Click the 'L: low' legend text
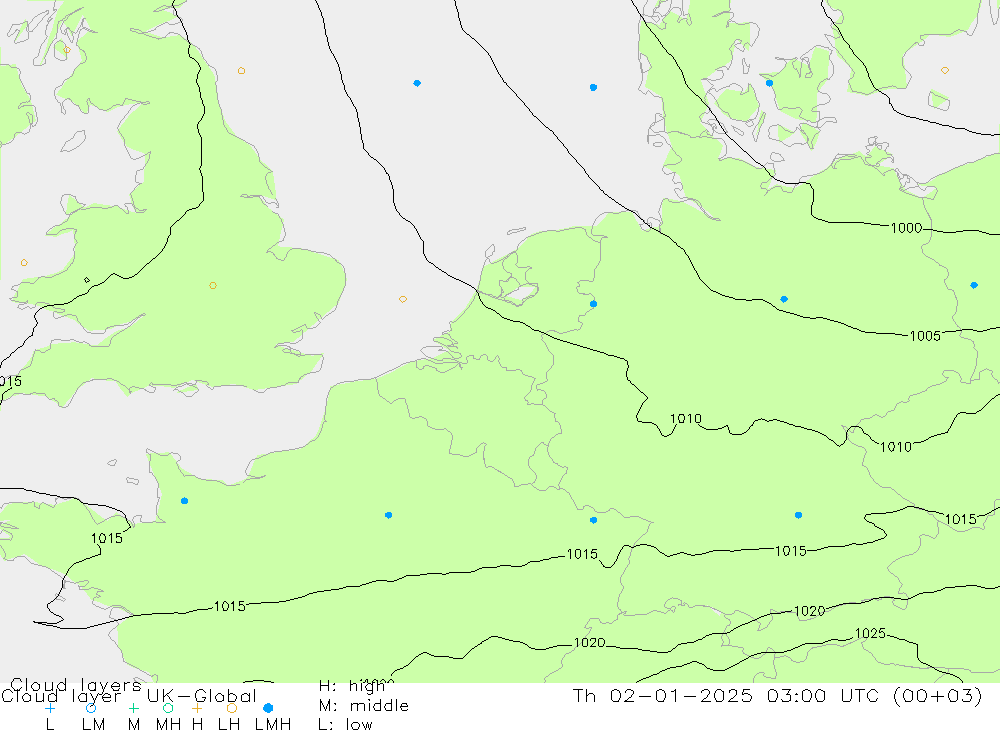The height and width of the screenshot is (733, 1000). point(345,725)
